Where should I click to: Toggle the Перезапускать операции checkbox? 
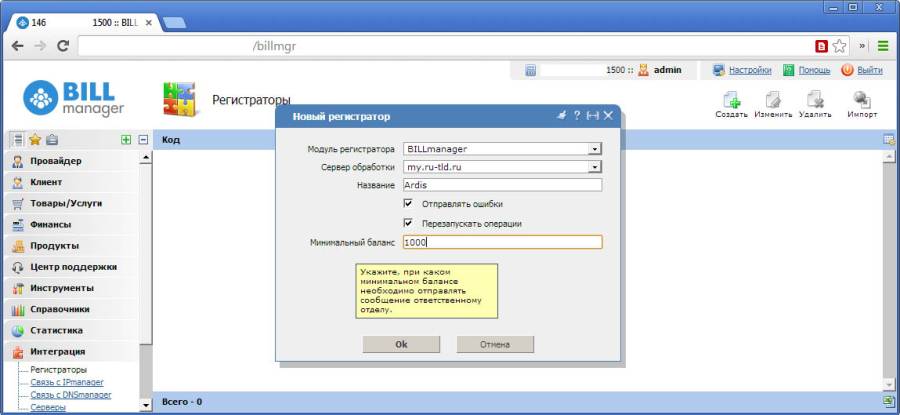[408, 223]
